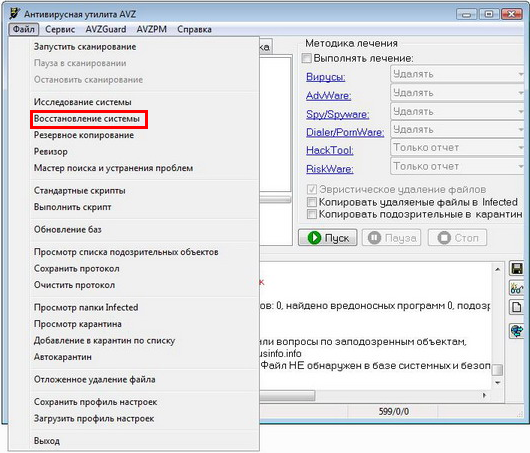Open the Dialer/PornWare action dropdown

tap(458, 129)
